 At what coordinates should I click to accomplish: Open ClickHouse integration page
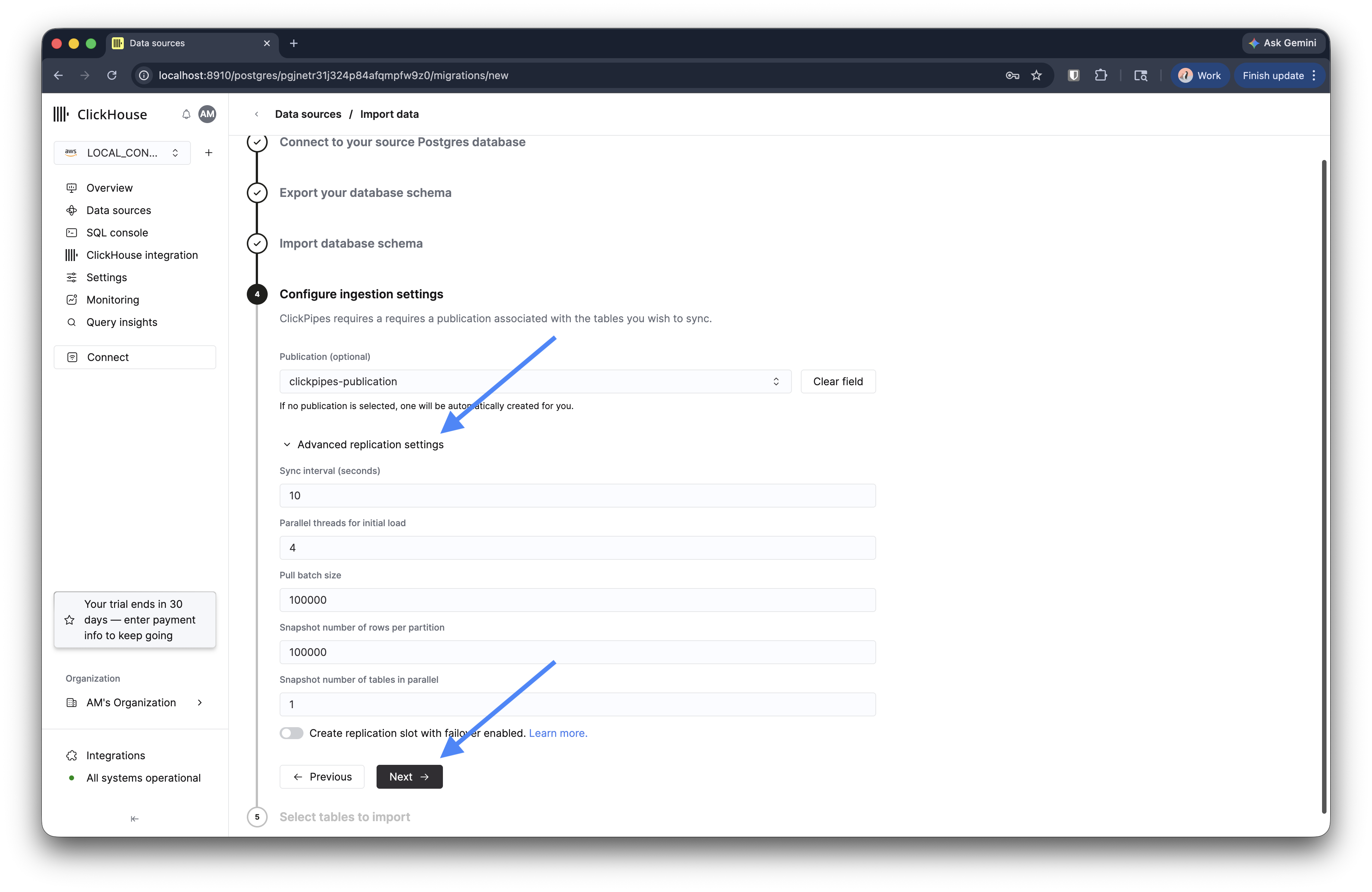(x=142, y=255)
